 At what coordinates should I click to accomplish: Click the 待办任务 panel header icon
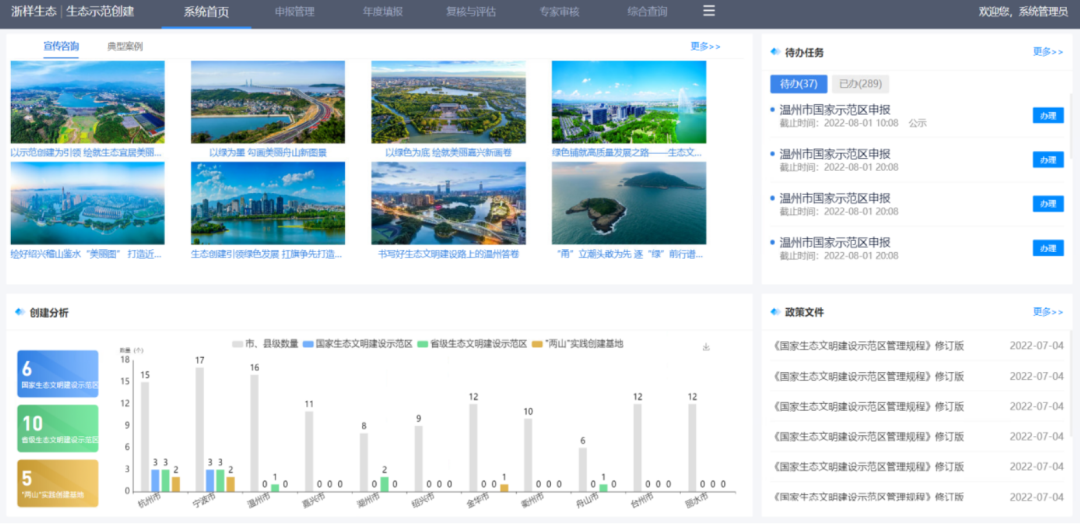click(775, 52)
